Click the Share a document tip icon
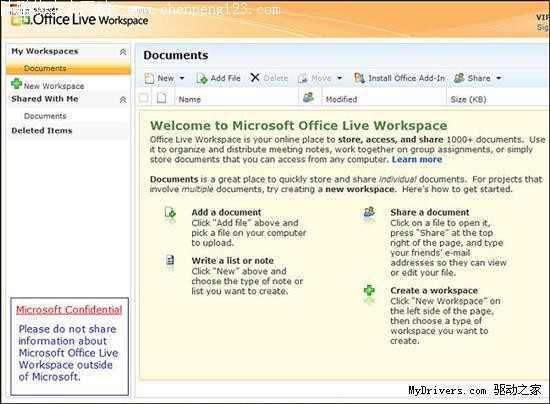The width and height of the screenshot is (550, 404). [x=369, y=212]
